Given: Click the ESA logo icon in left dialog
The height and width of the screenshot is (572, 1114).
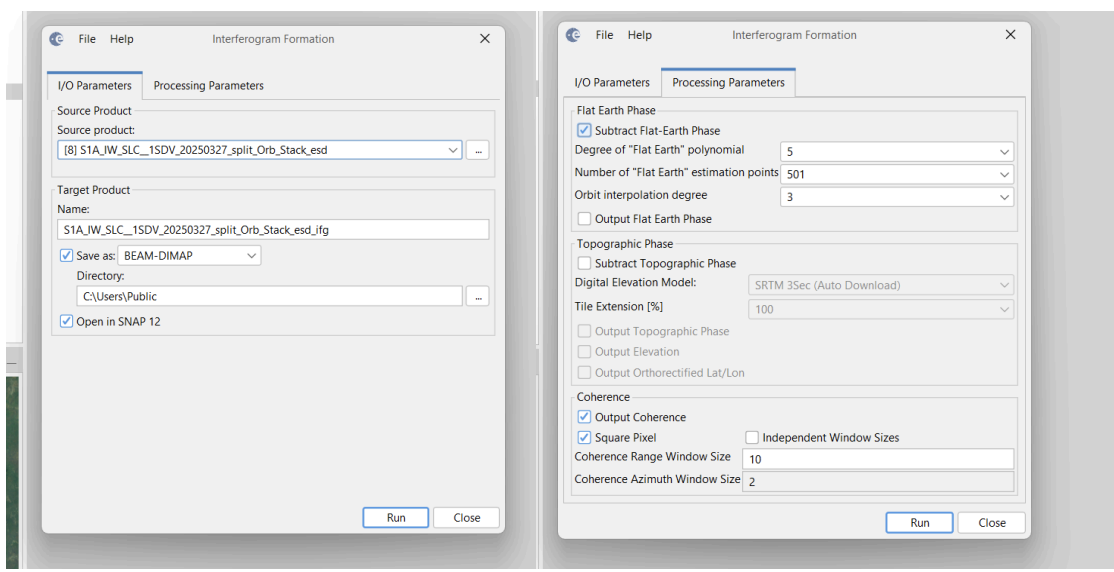Looking at the screenshot, I should coord(57,39).
